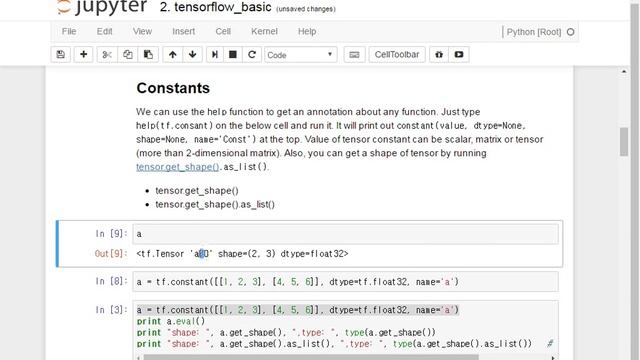Click the bullet item tensor.get_shape().as_list()

(215, 204)
